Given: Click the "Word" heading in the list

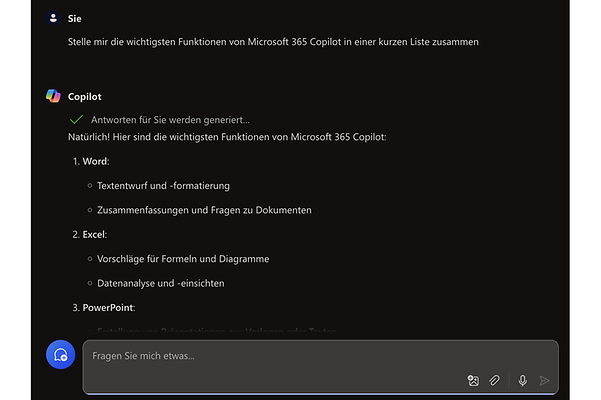Looking at the screenshot, I should [95, 161].
